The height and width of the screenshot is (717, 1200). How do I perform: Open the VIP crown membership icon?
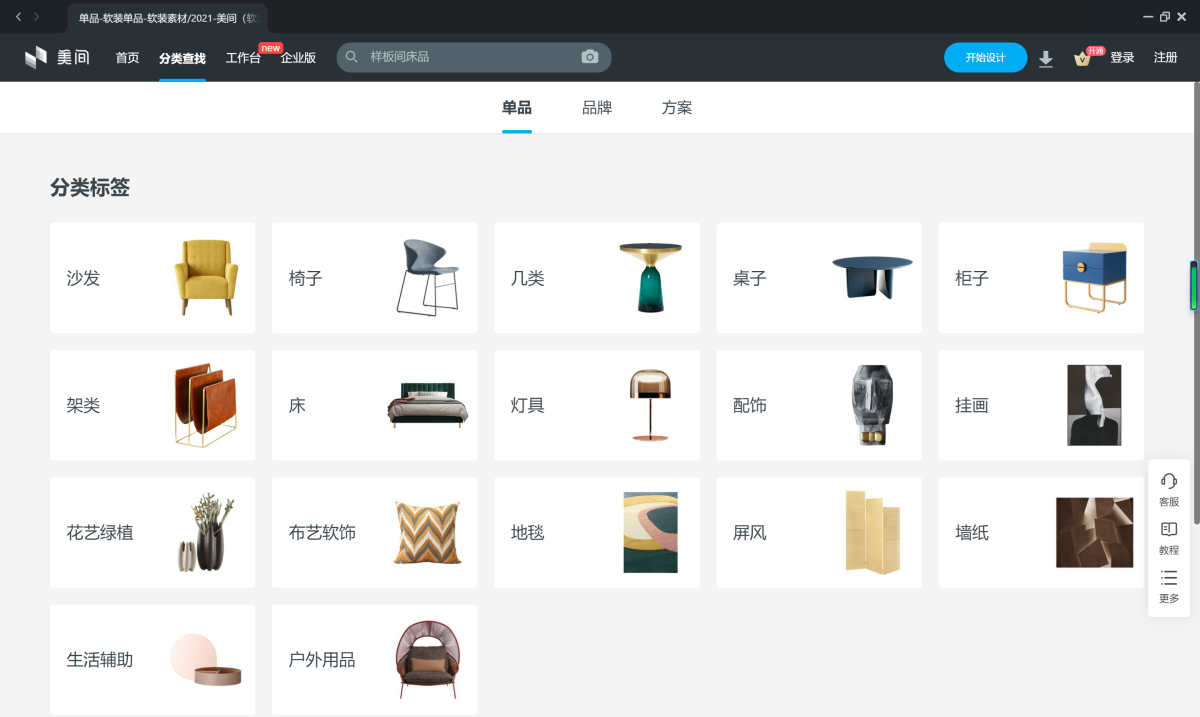coord(1082,58)
